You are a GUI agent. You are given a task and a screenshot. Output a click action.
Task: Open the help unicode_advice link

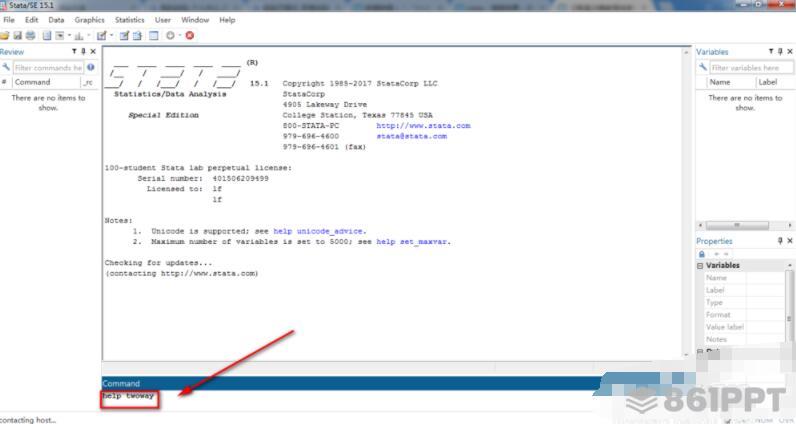(319, 231)
